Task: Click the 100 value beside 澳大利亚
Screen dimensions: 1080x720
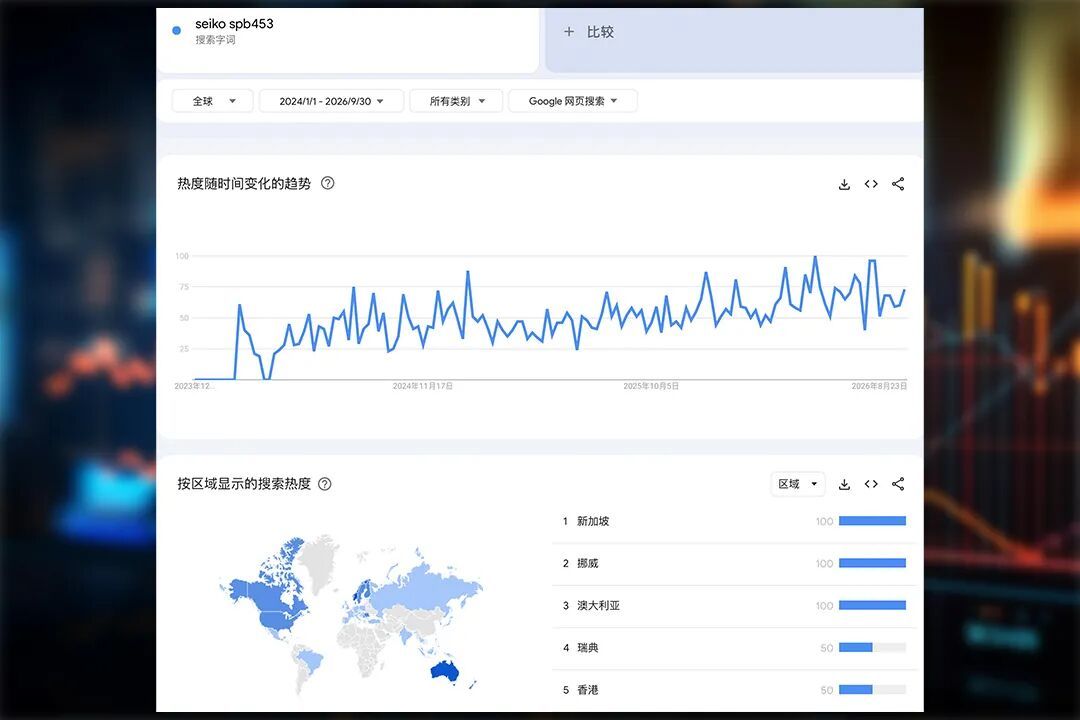Action: tap(824, 606)
